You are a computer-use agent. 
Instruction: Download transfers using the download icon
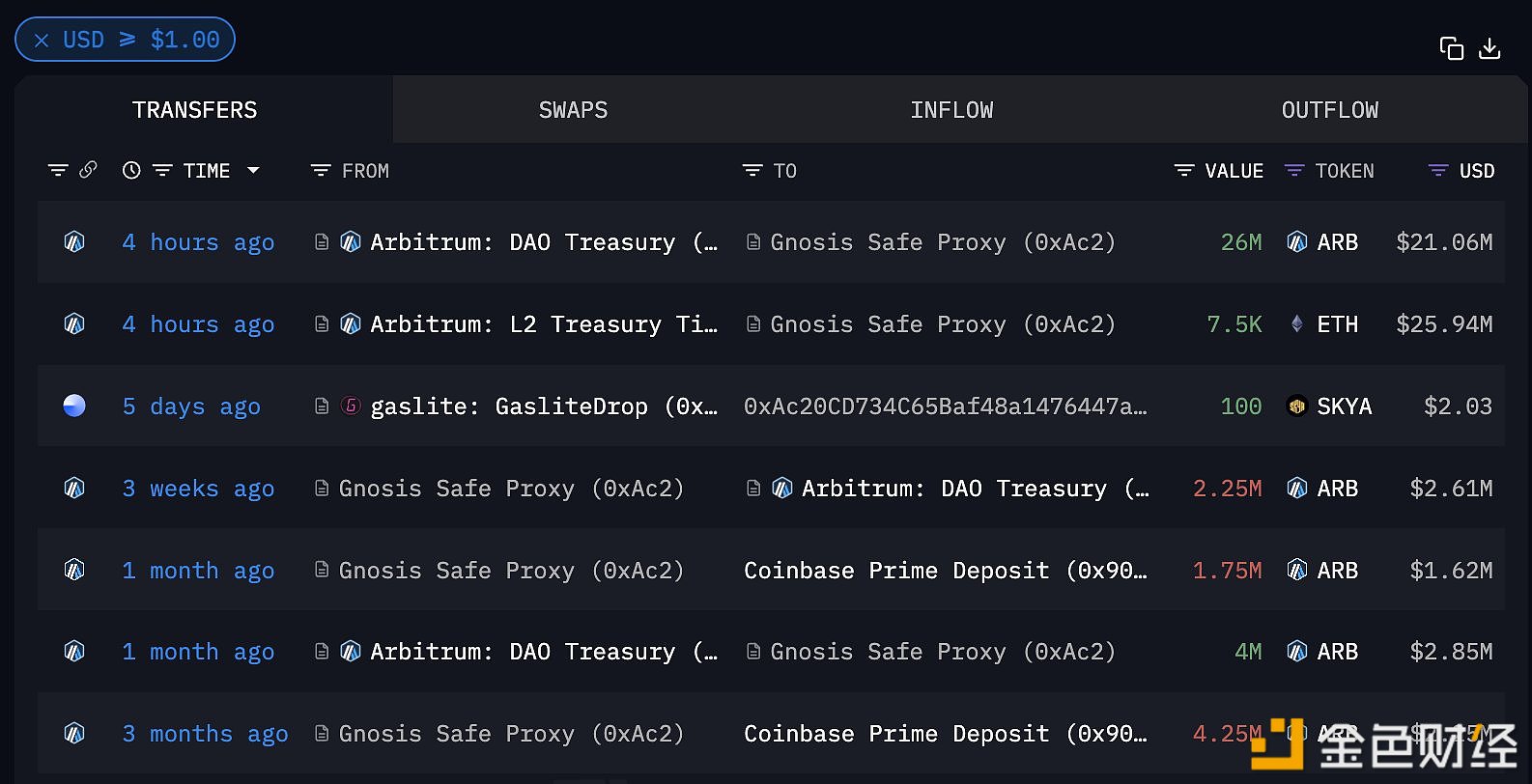point(1489,48)
